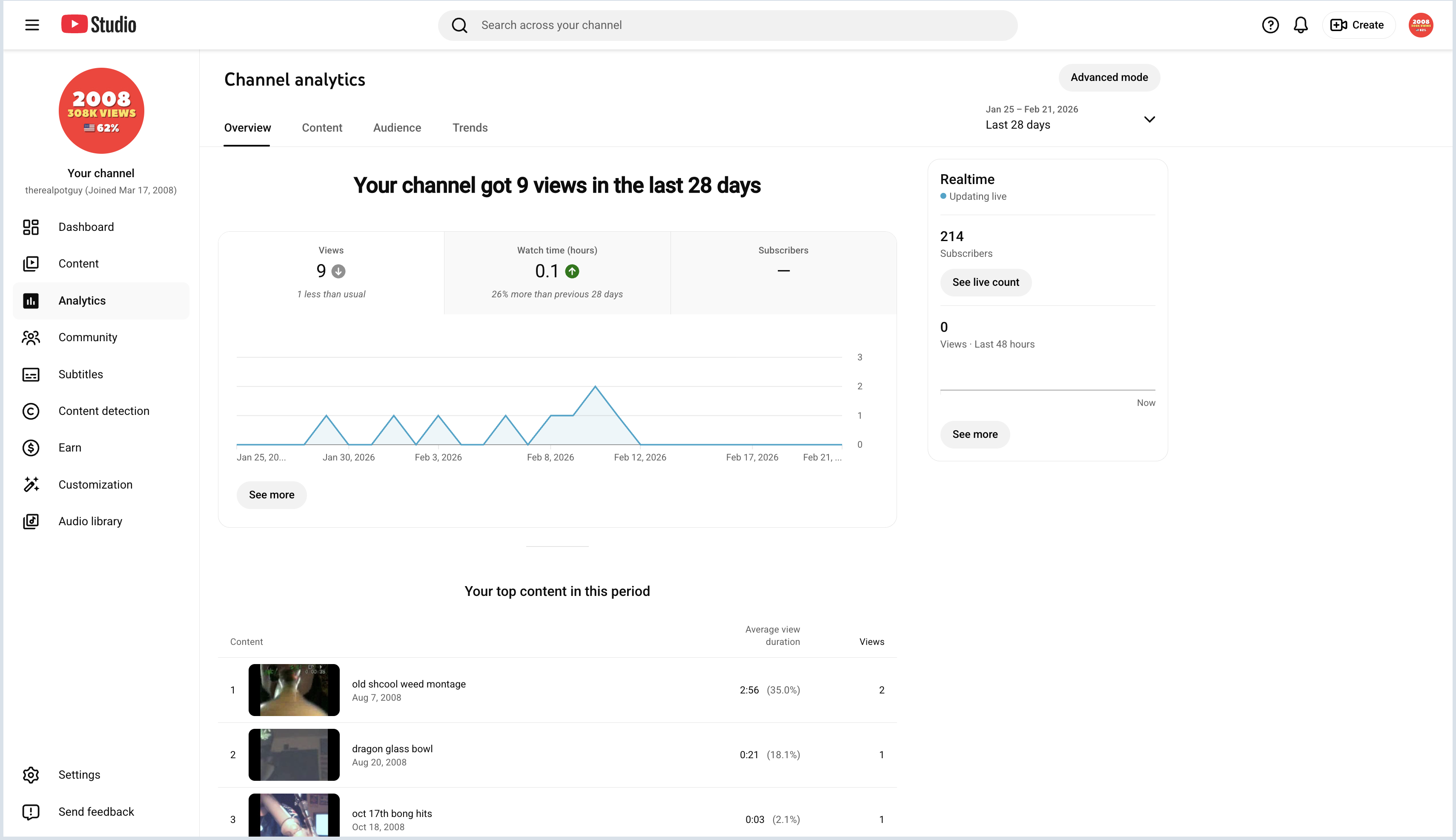
Task: Open Community in the sidebar
Action: pos(101,337)
